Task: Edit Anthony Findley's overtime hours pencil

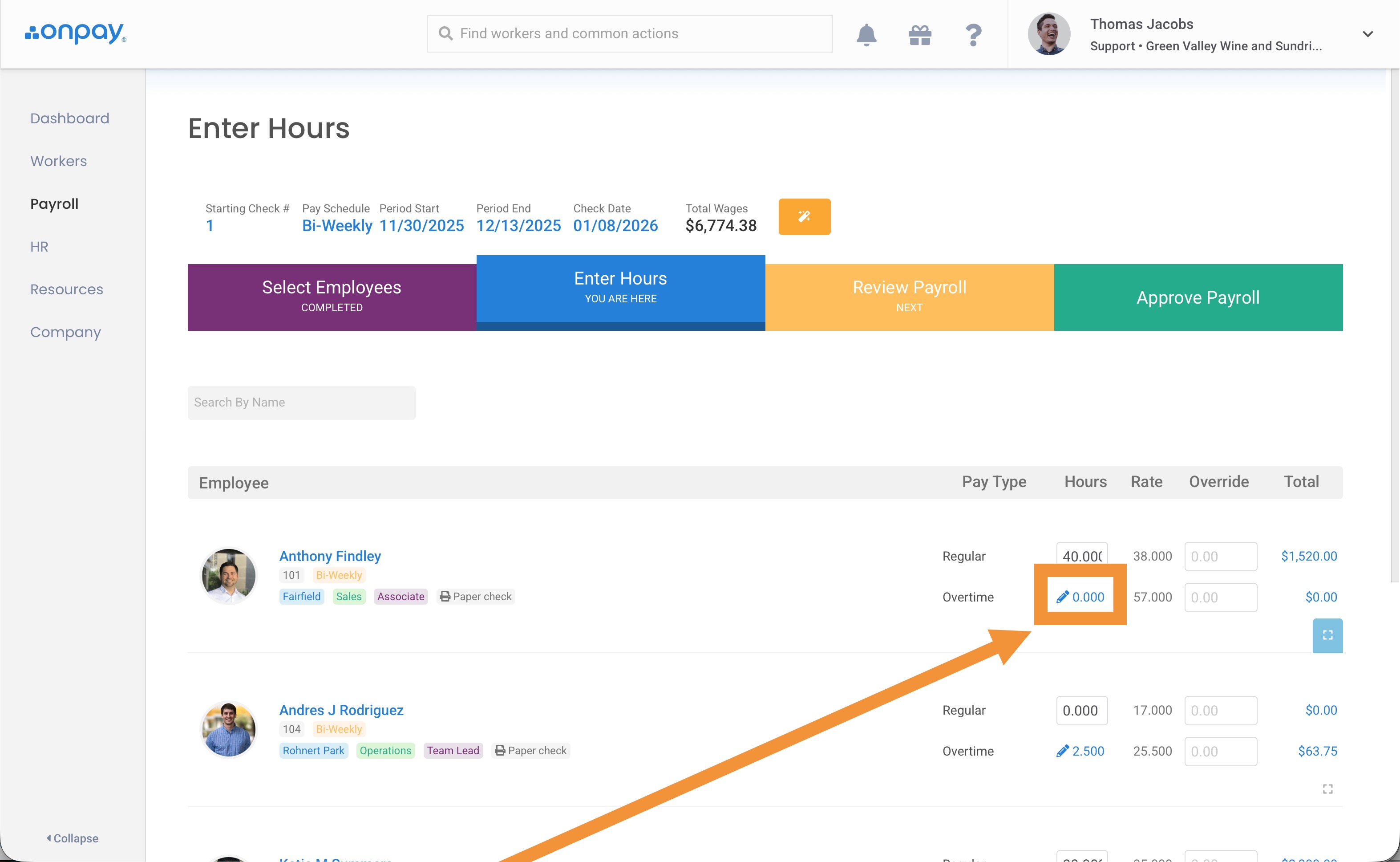Action: pos(1062,597)
